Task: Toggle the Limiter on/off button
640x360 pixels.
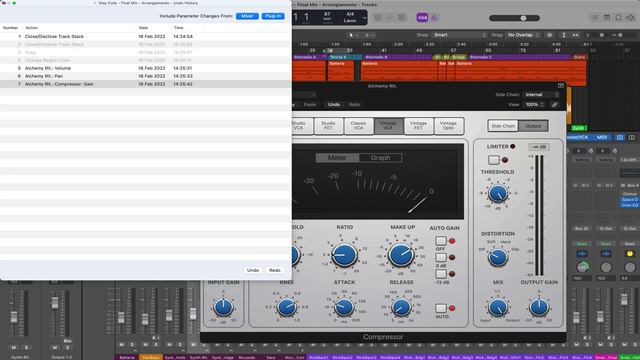Action: click(493, 160)
